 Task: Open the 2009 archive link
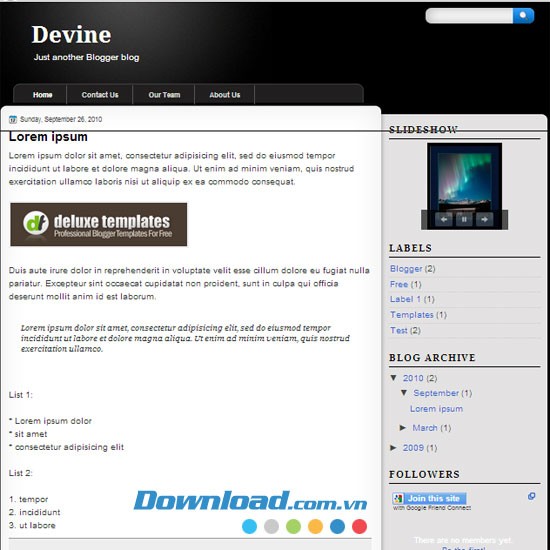point(413,448)
